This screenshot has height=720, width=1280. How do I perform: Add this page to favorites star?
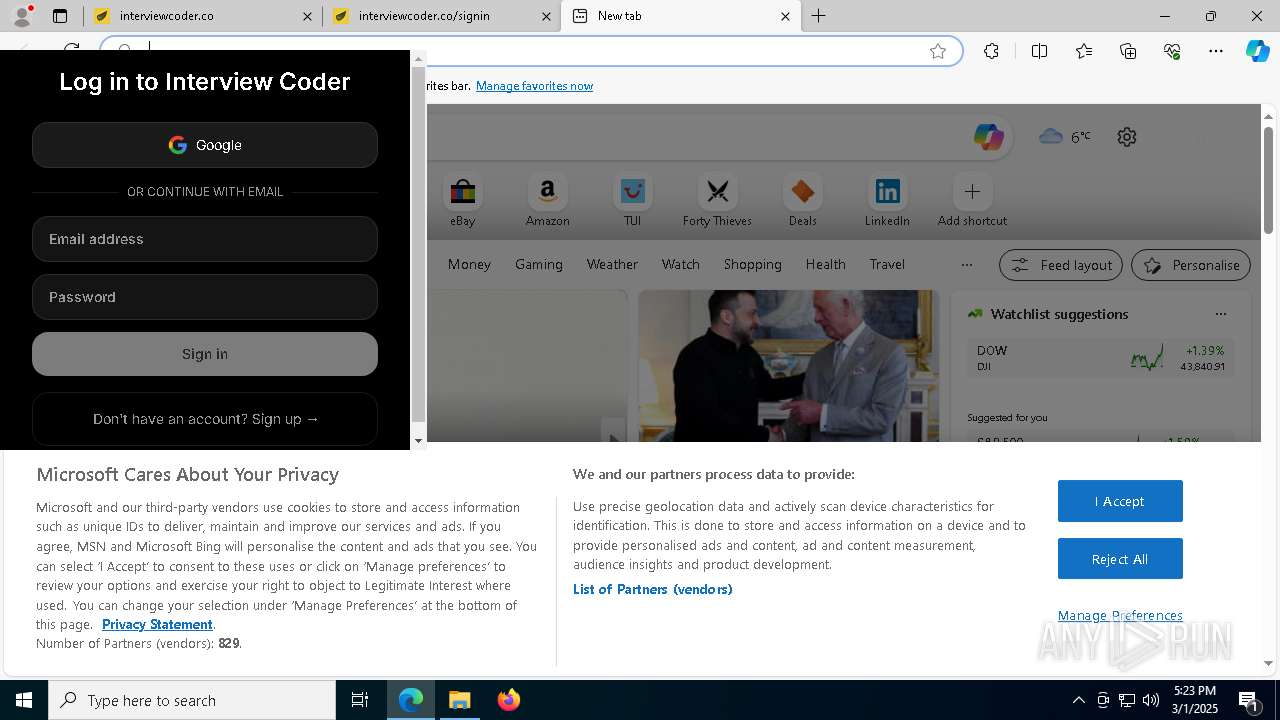pos(938,51)
